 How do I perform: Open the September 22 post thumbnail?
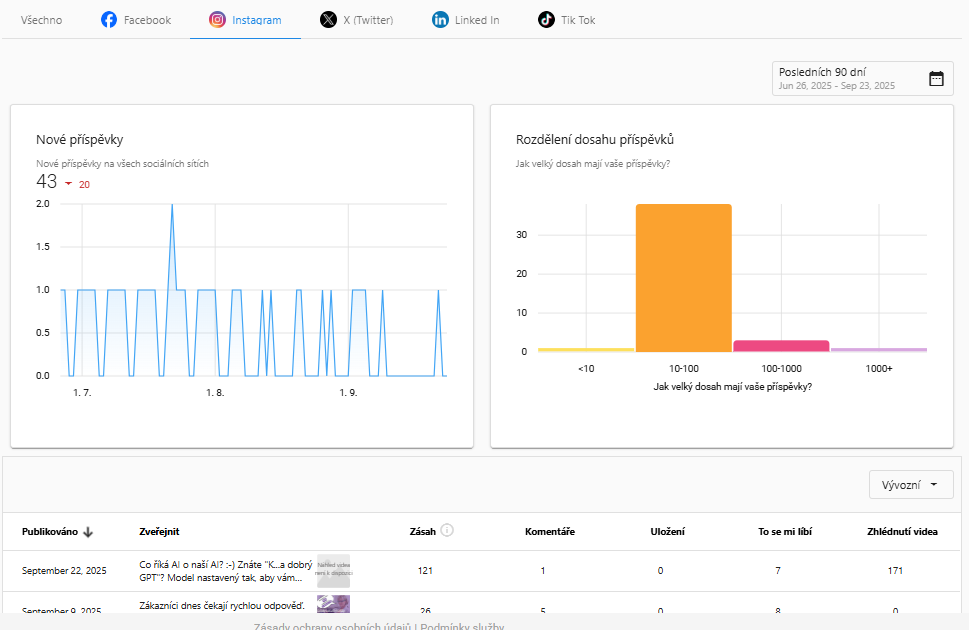coord(334,571)
